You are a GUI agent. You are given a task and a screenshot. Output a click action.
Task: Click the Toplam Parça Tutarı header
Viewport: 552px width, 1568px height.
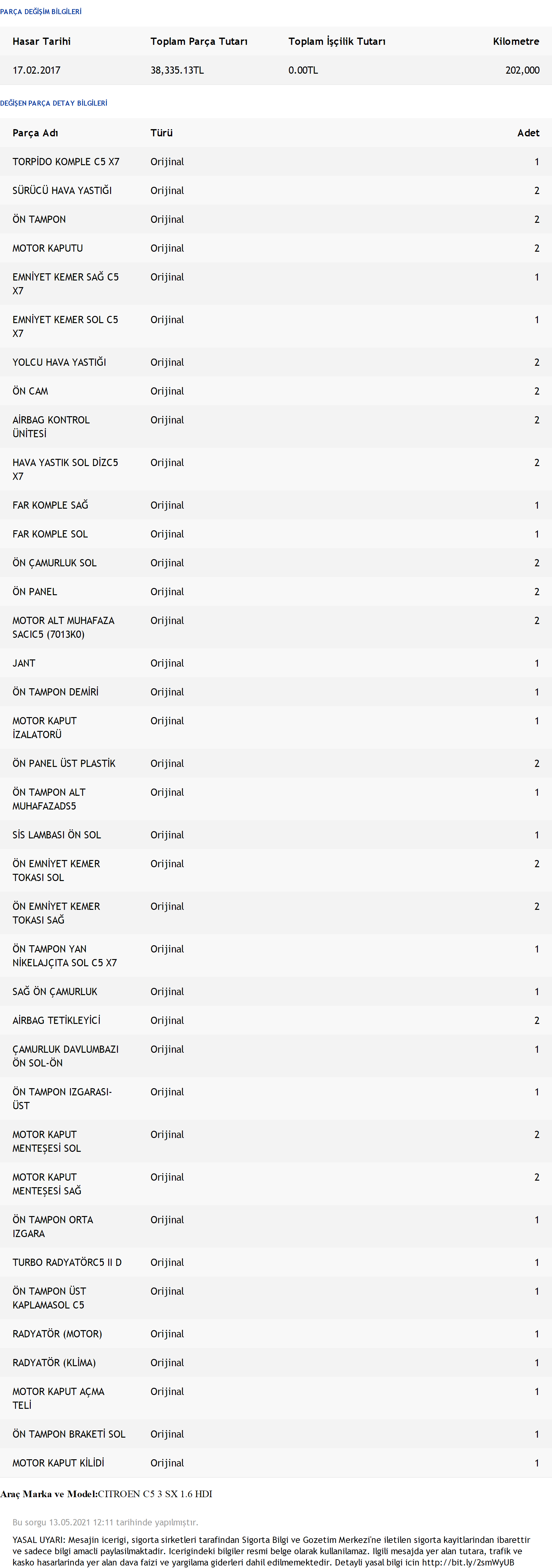[x=199, y=41]
